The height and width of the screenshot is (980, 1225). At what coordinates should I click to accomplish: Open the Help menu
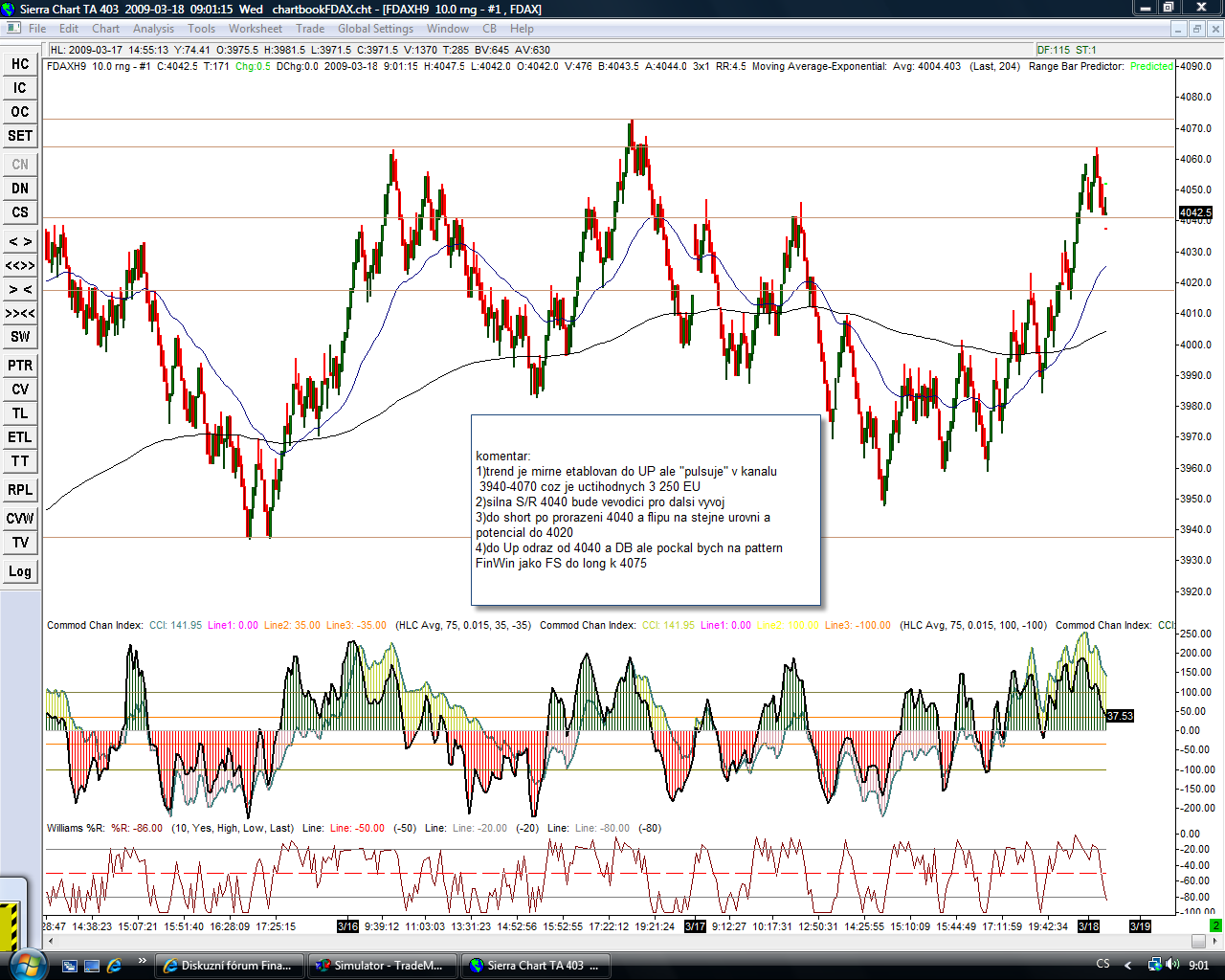pyautogui.click(x=523, y=29)
